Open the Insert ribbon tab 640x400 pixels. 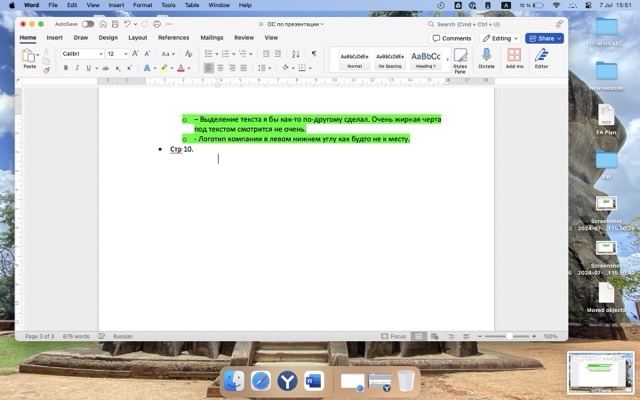coord(54,37)
